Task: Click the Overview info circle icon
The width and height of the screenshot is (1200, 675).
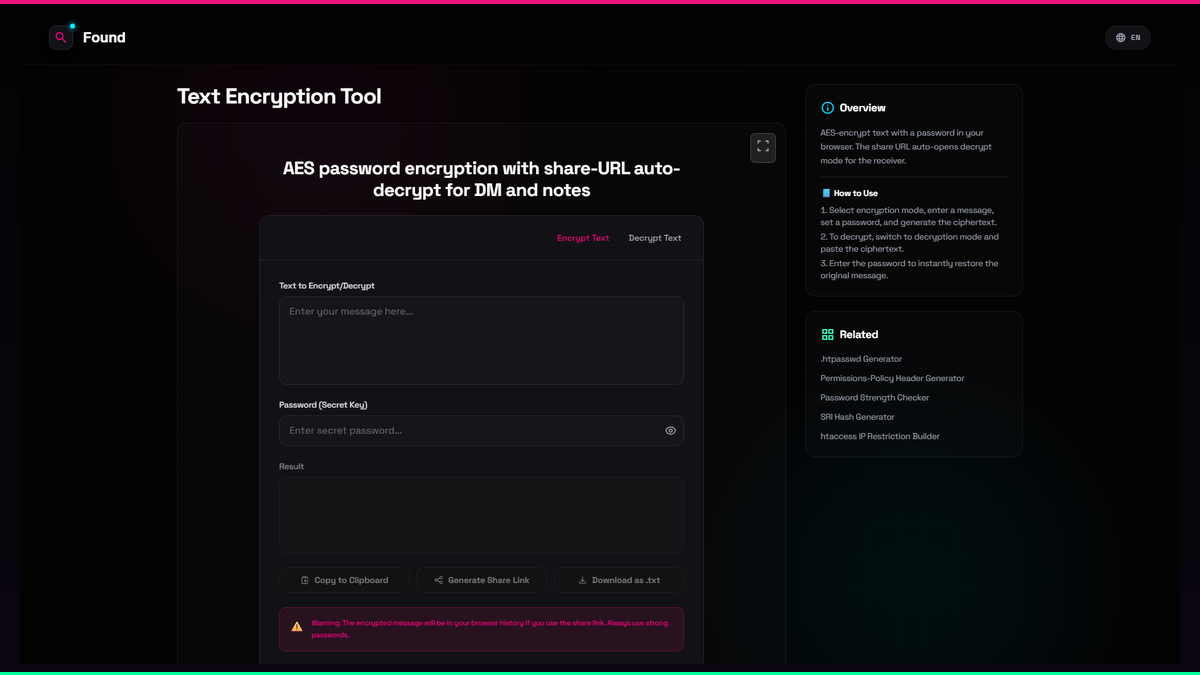Action: [x=827, y=108]
